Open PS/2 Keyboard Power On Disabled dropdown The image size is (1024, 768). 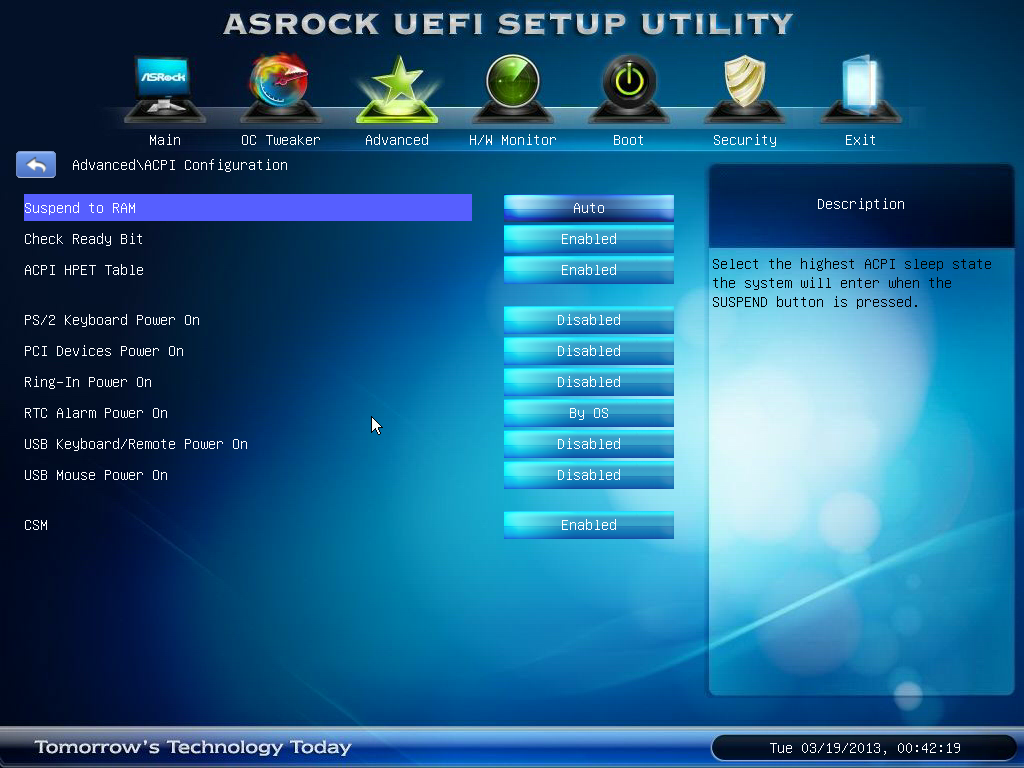588,320
